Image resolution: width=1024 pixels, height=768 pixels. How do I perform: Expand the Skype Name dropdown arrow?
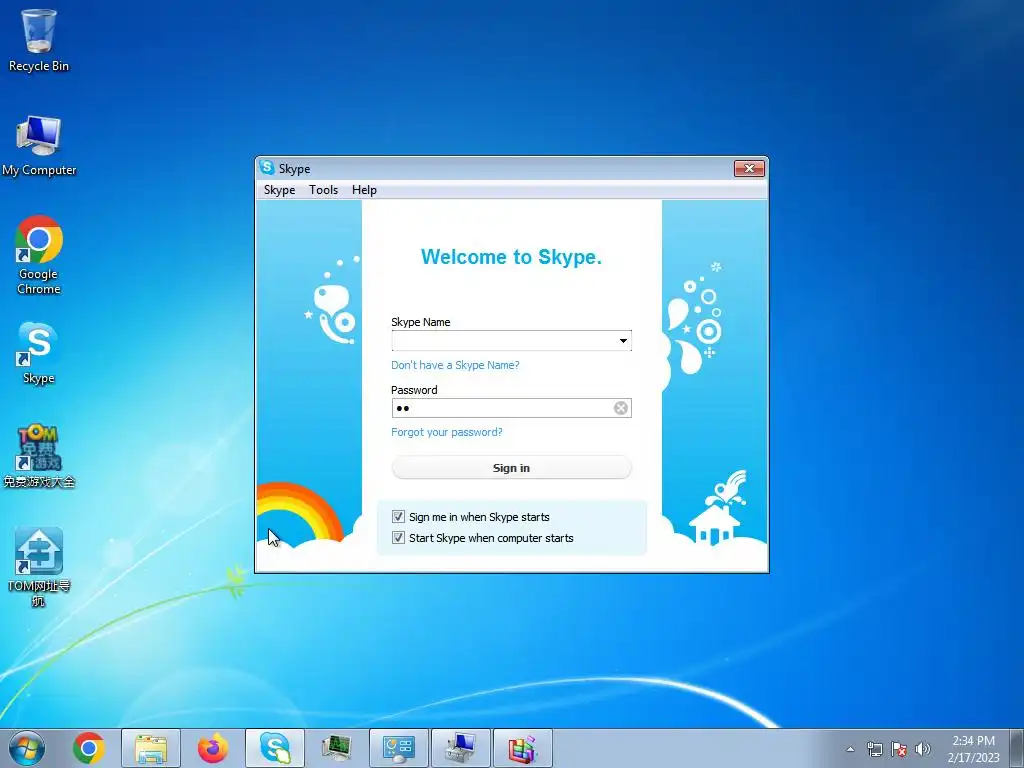(x=623, y=341)
